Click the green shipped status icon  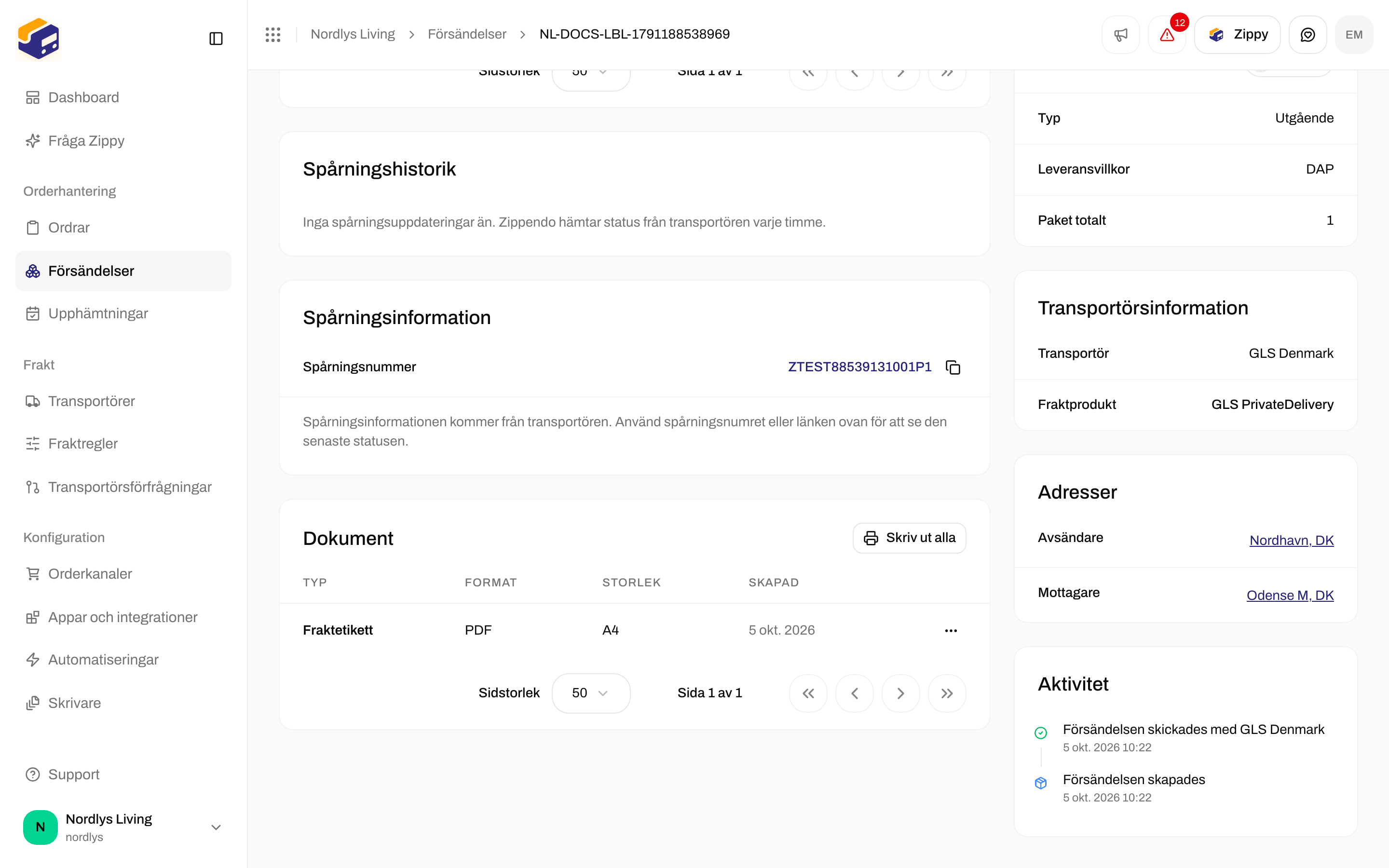[x=1041, y=733]
